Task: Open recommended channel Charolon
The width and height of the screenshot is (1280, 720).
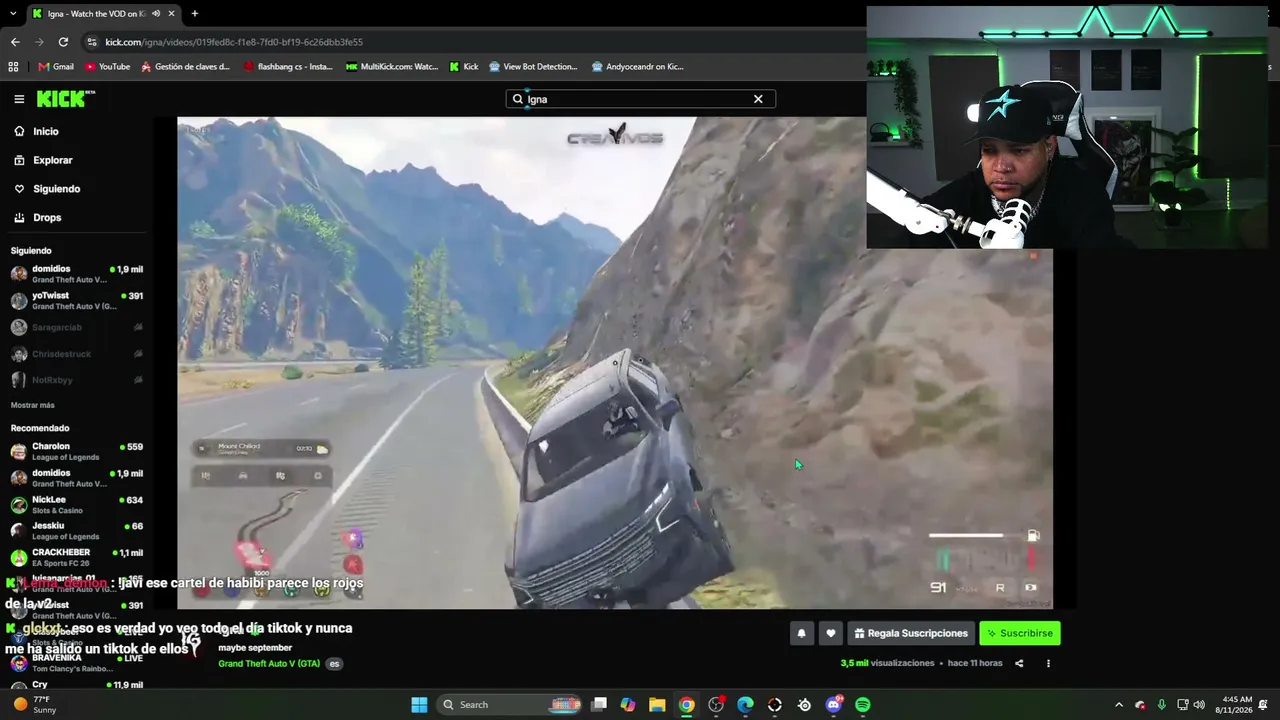Action: (78, 451)
